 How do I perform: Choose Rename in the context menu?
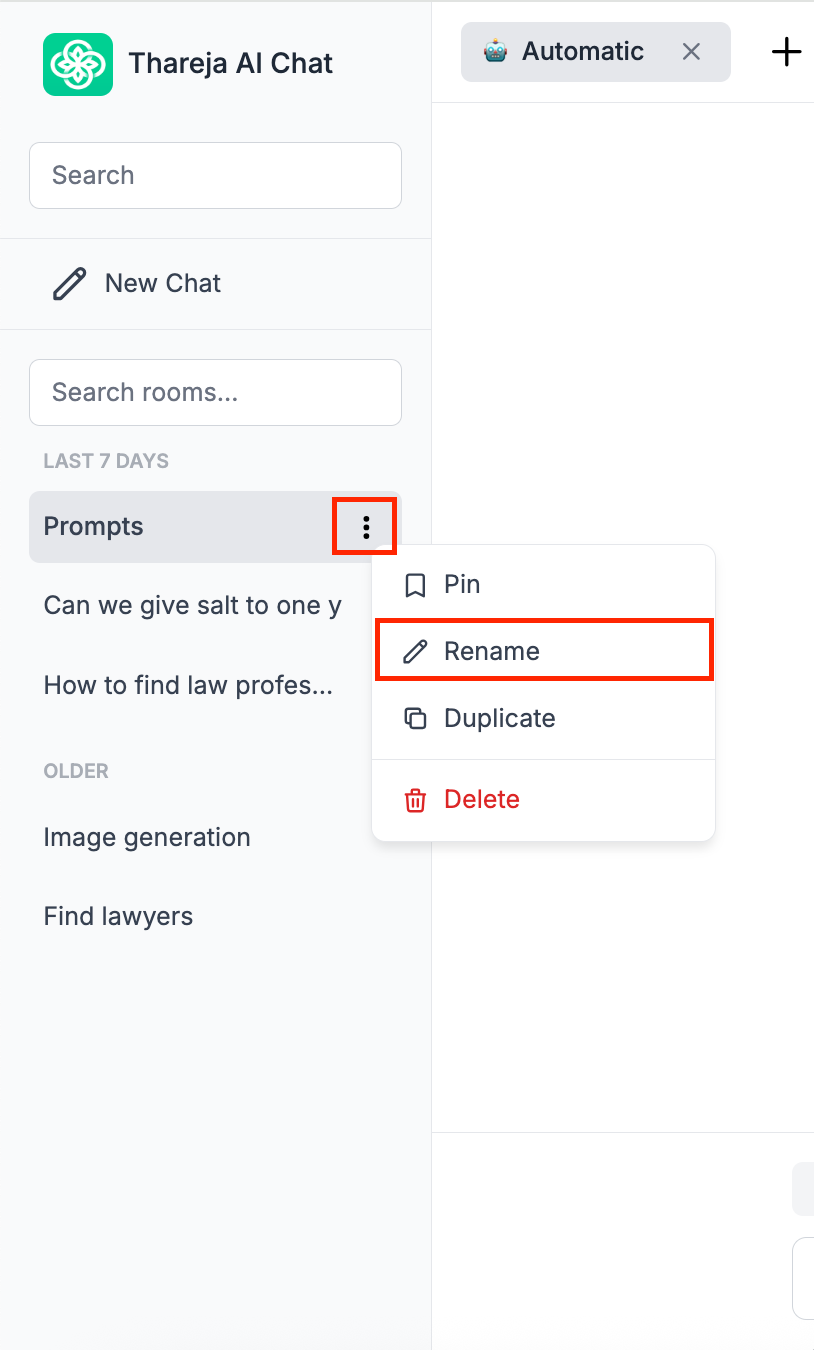tap(492, 652)
